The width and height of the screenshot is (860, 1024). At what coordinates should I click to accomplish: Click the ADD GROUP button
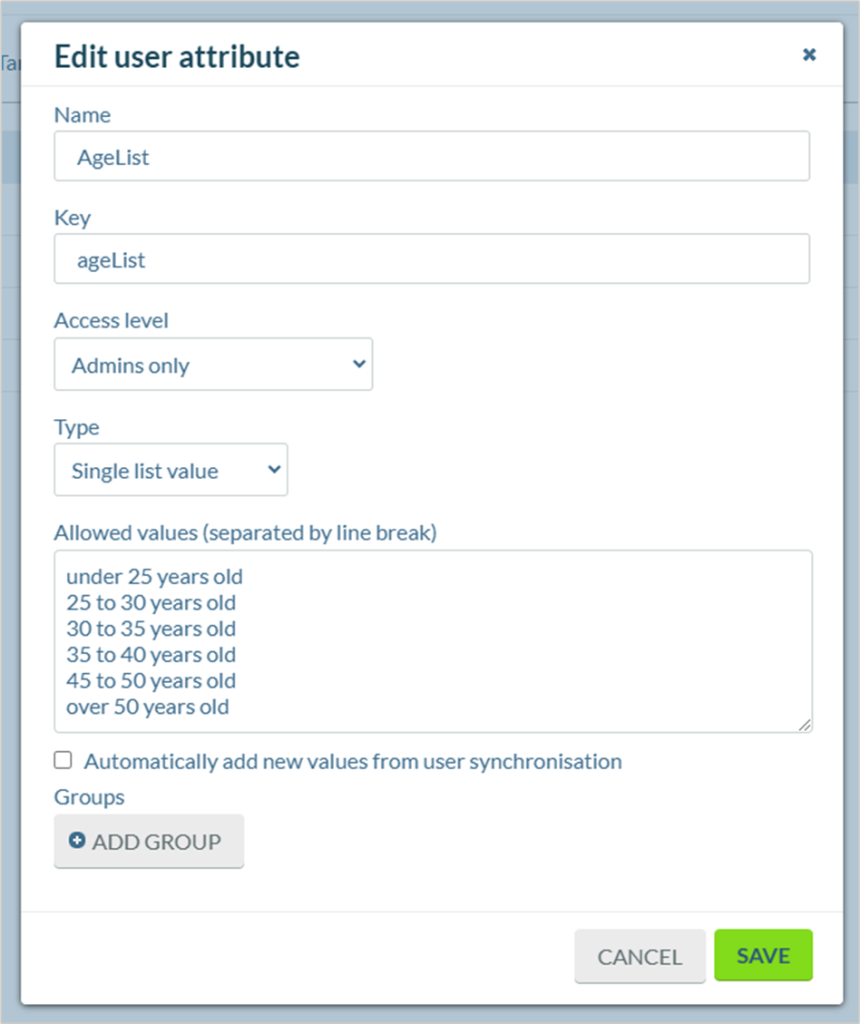point(149,841)
